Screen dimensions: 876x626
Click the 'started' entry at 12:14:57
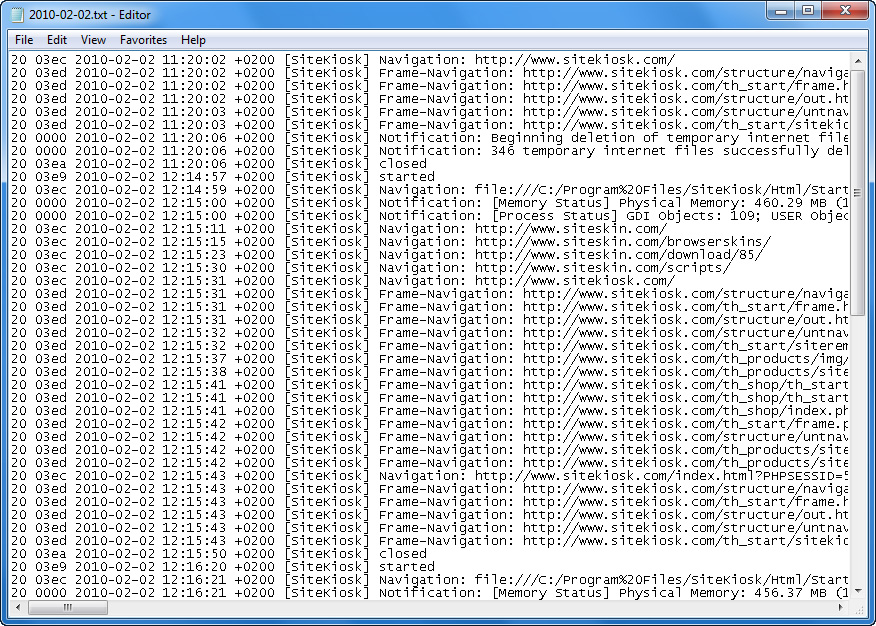(406, 177)
